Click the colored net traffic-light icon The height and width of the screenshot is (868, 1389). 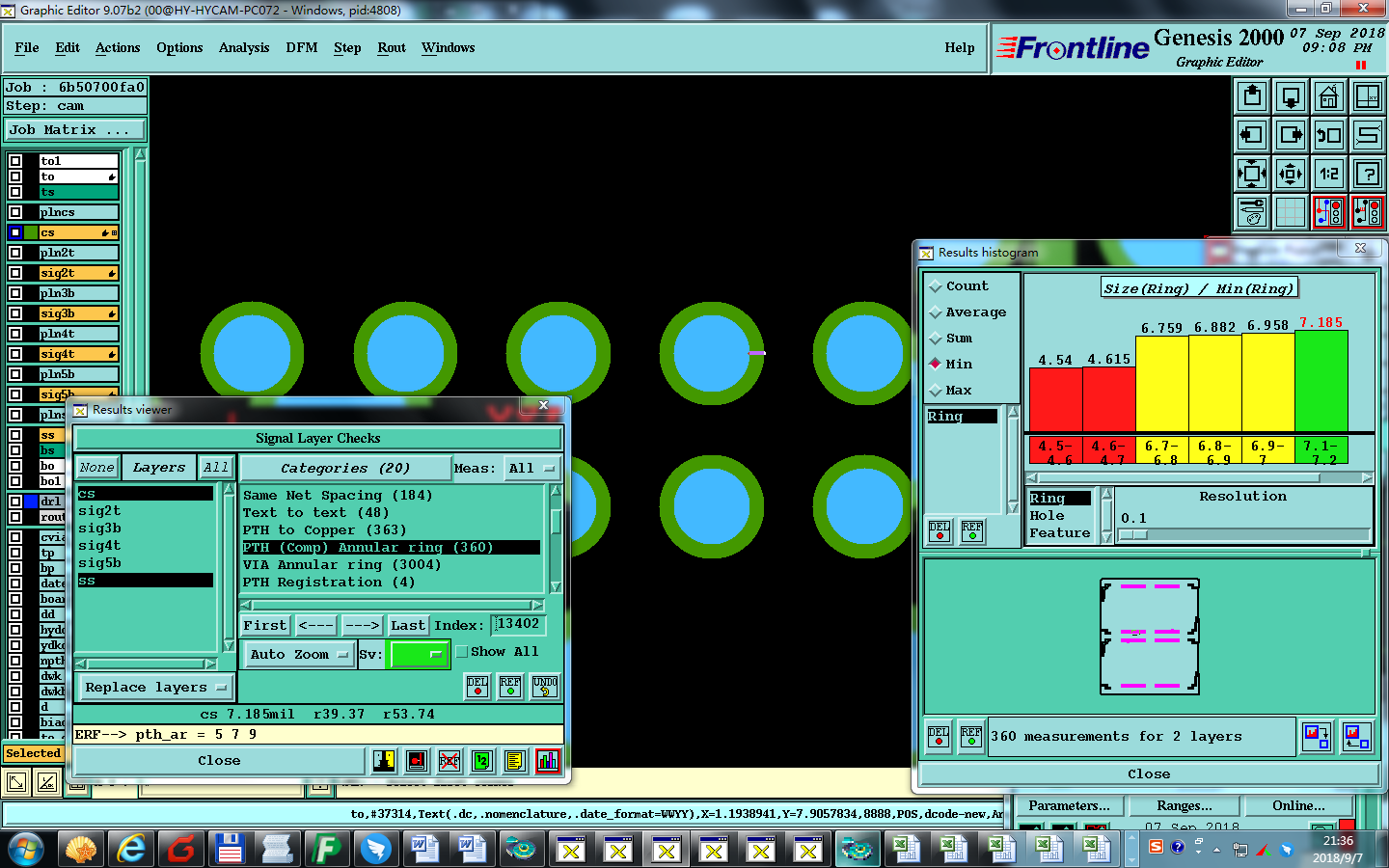tap(1329, 212)
